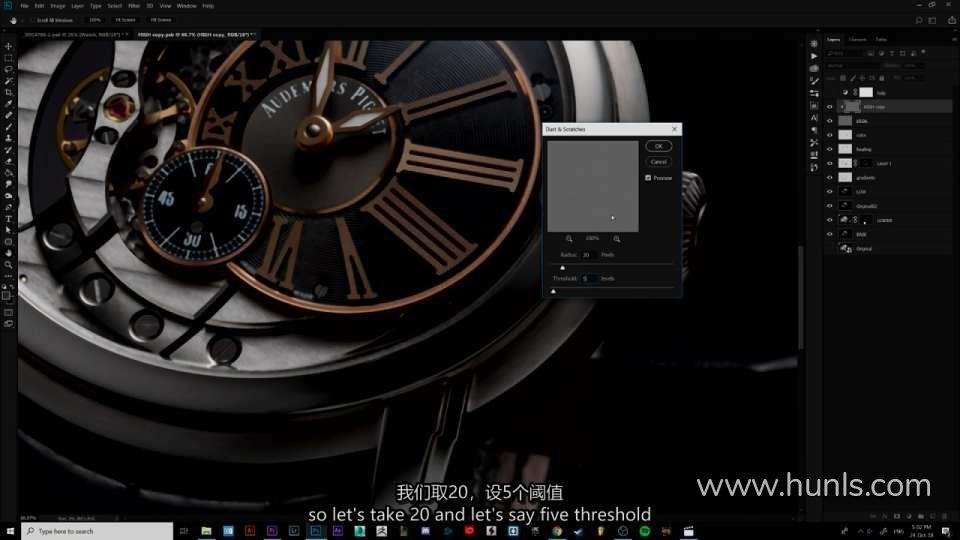The height and width of the screenshot is (540, 960).
Task: Toggle the Preview checkbox in dialog
Action: (648, 178)
